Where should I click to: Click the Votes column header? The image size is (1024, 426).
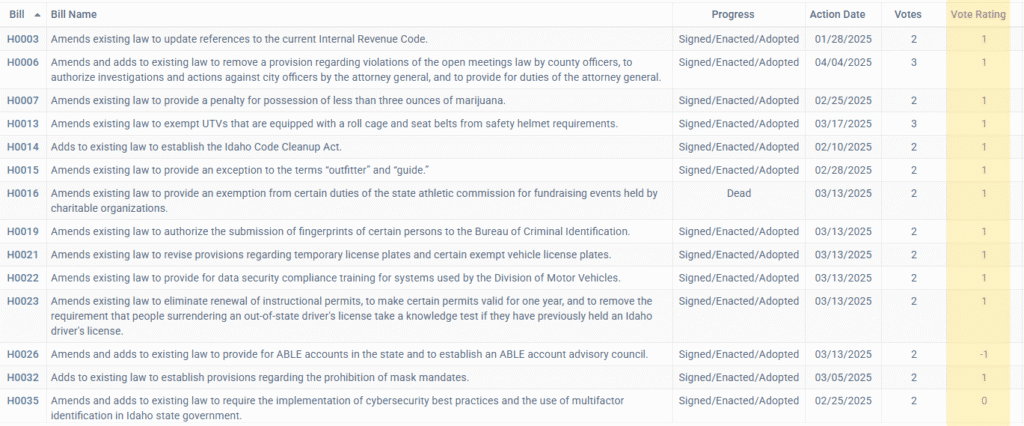908,15
